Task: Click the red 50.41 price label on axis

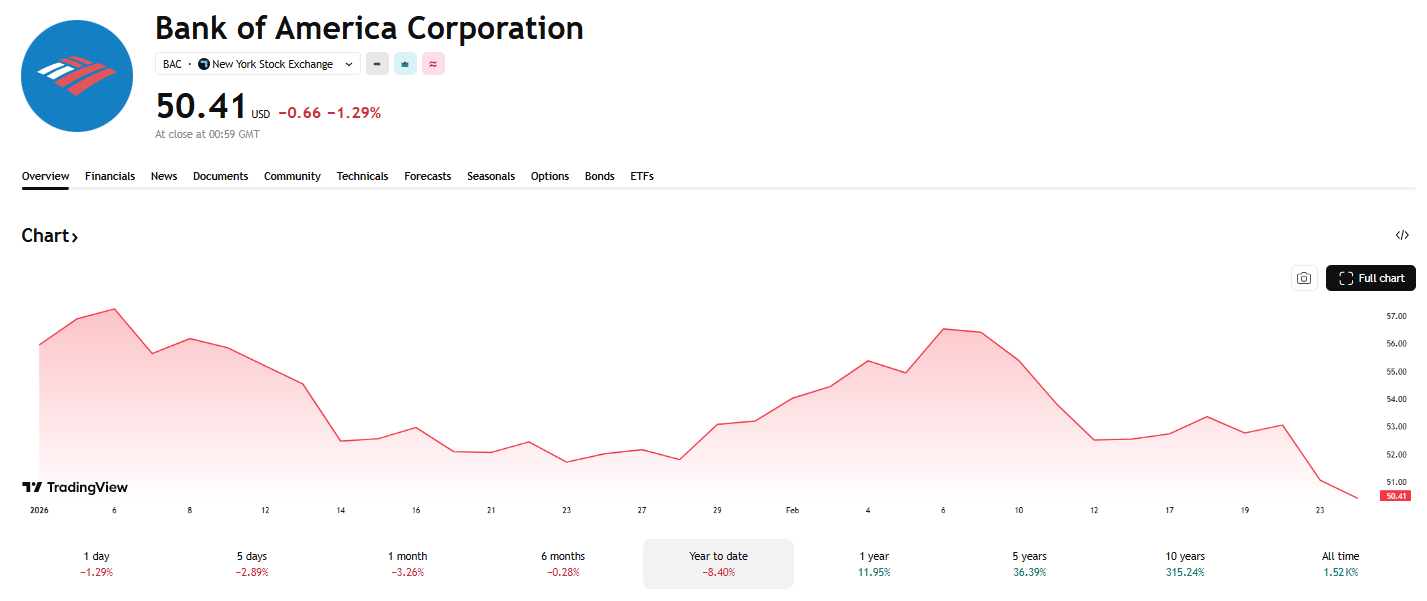Action: point(1394,496)
